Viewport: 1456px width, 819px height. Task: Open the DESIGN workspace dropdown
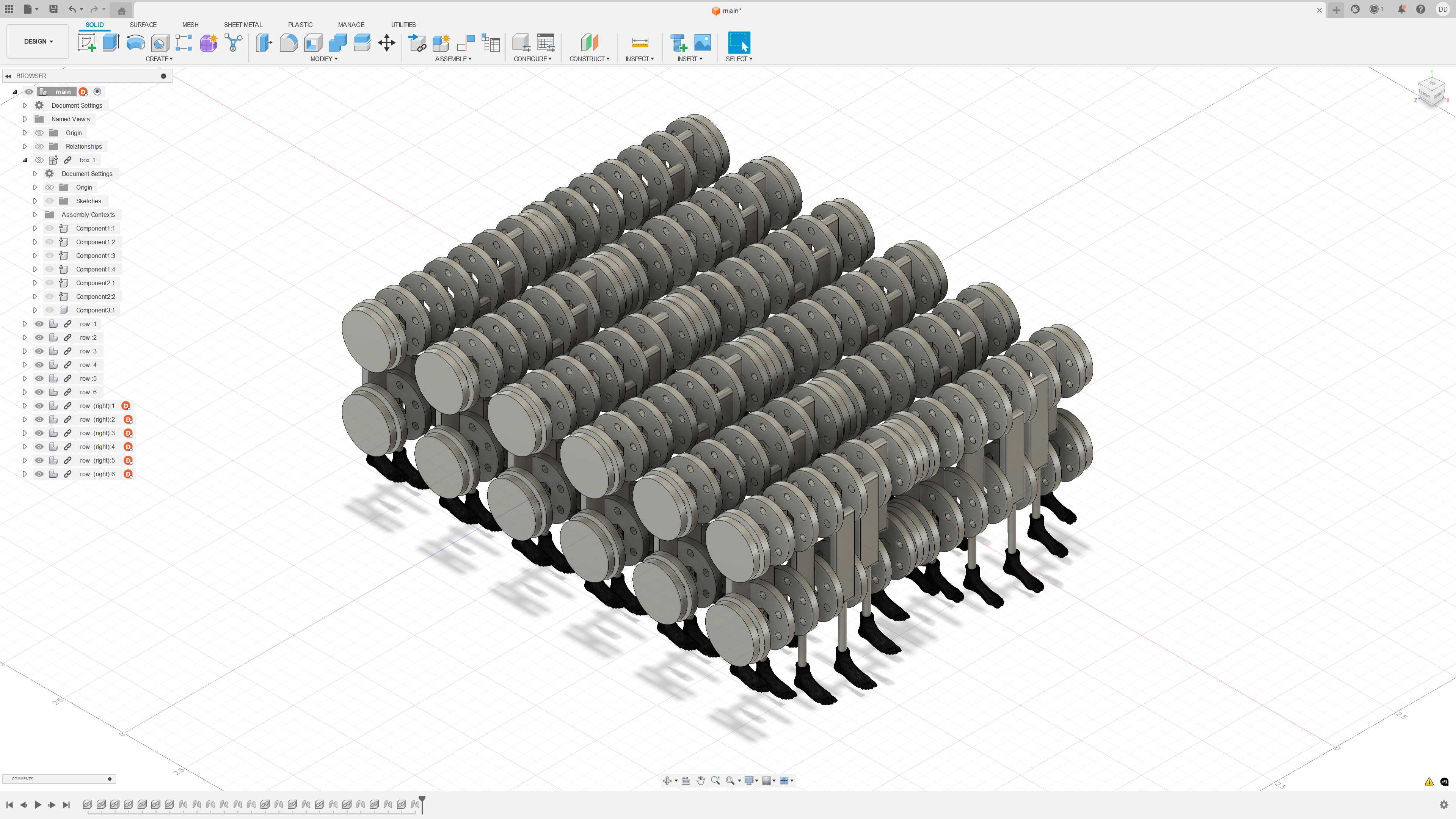pyautogui.click(x=38, y=41)
